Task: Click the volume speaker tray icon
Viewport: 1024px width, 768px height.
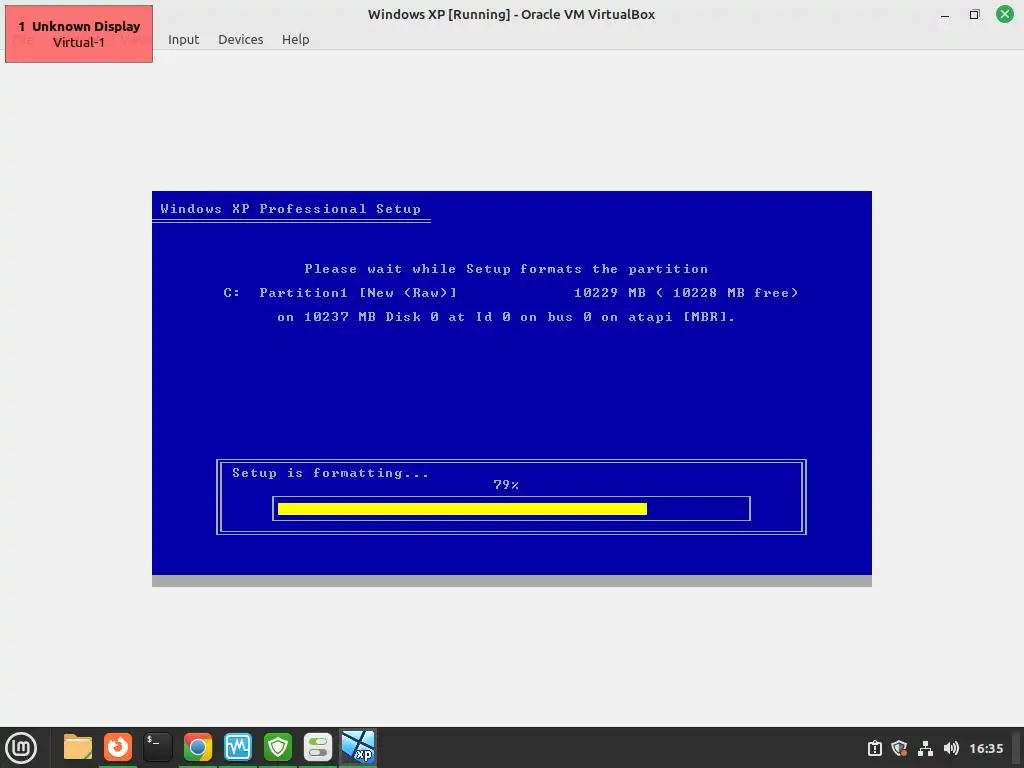Action: point(951,748)
